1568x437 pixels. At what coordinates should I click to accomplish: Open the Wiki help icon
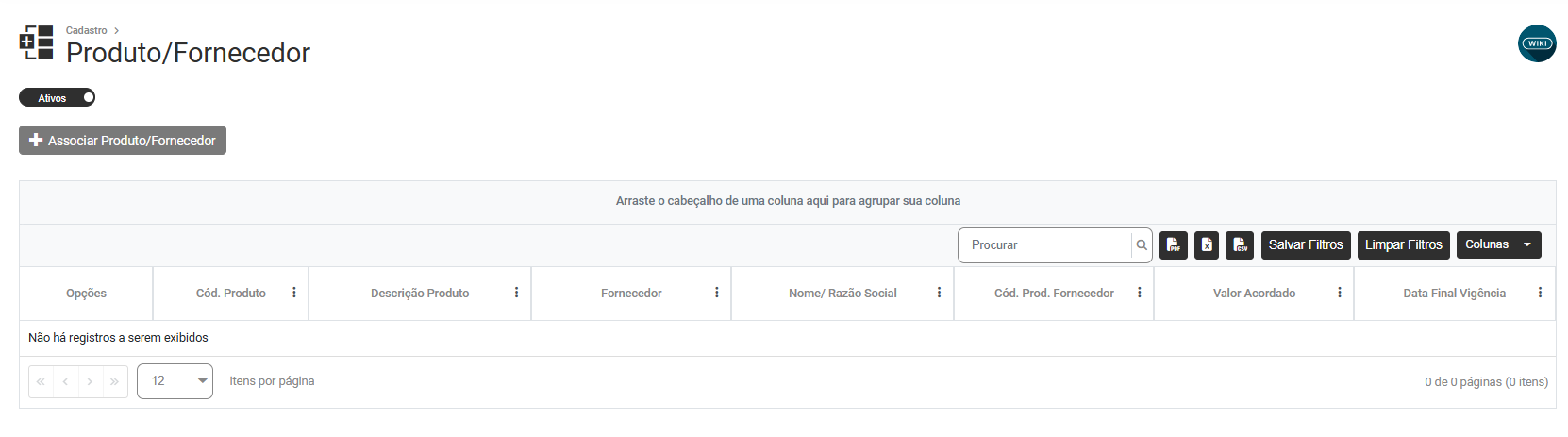point(1537,43)
